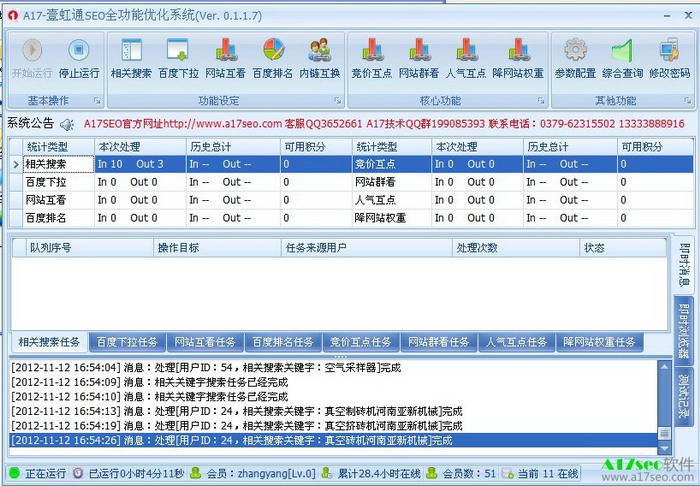Click the 人气互点 statistics cell
The height and width of the screenshot is (486, 700).
(392, 200)
